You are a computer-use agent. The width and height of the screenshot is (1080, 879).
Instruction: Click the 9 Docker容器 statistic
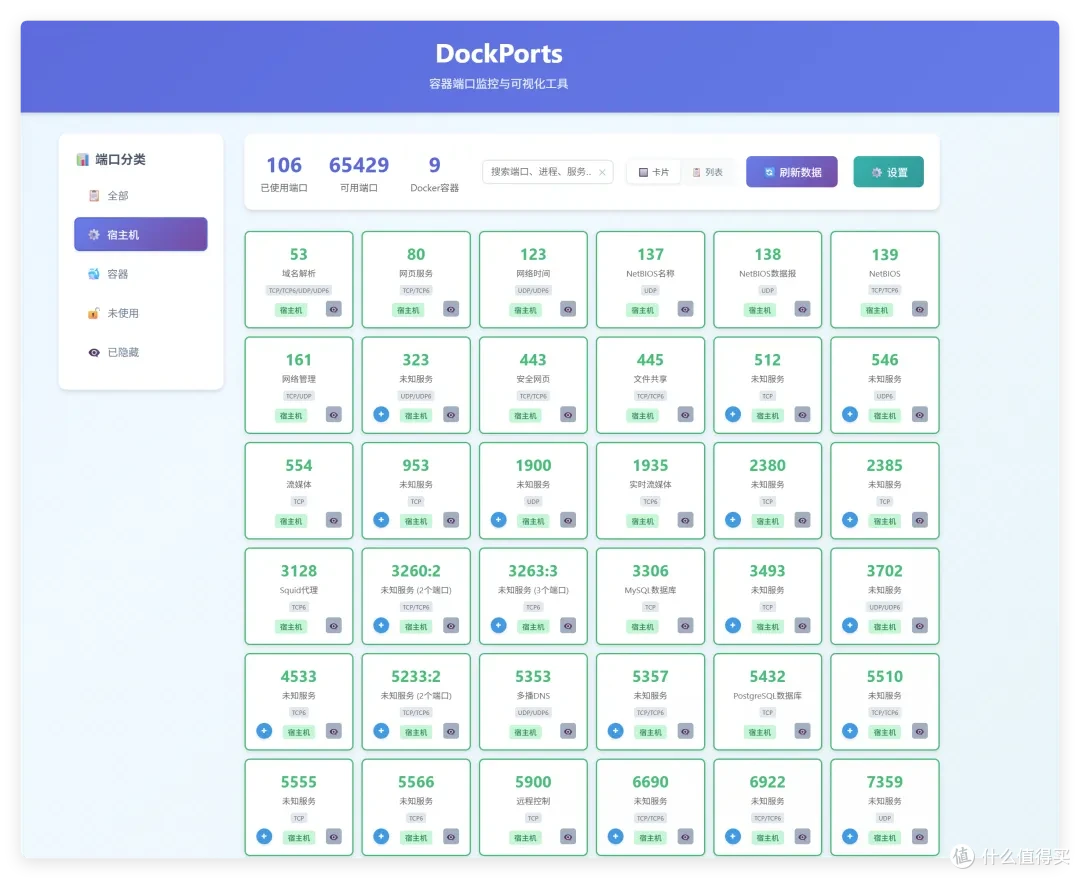point(435,173)
